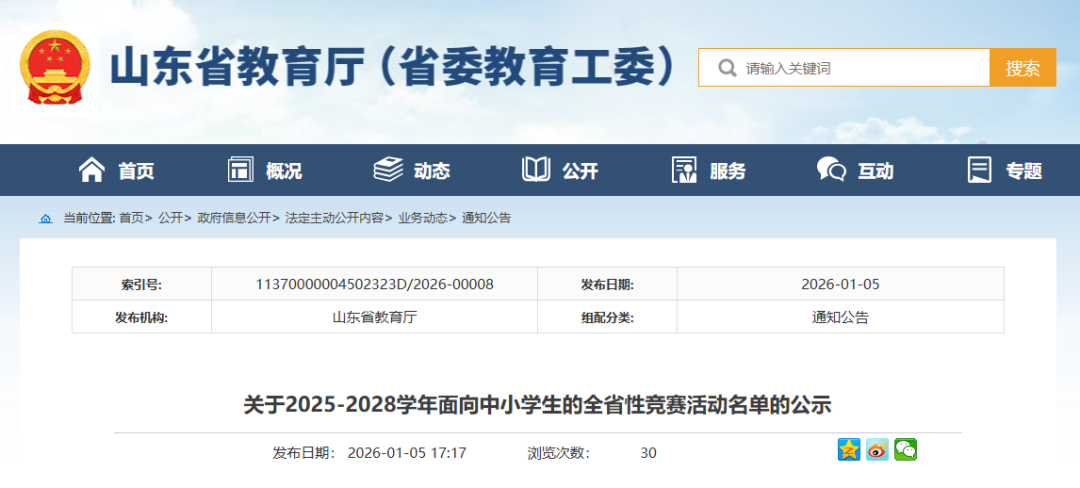The width and height of the screenshot is (1080, 488).
Task: Open the 法定主动公开内容 breadcrumb link
Action: coord(334,218)
